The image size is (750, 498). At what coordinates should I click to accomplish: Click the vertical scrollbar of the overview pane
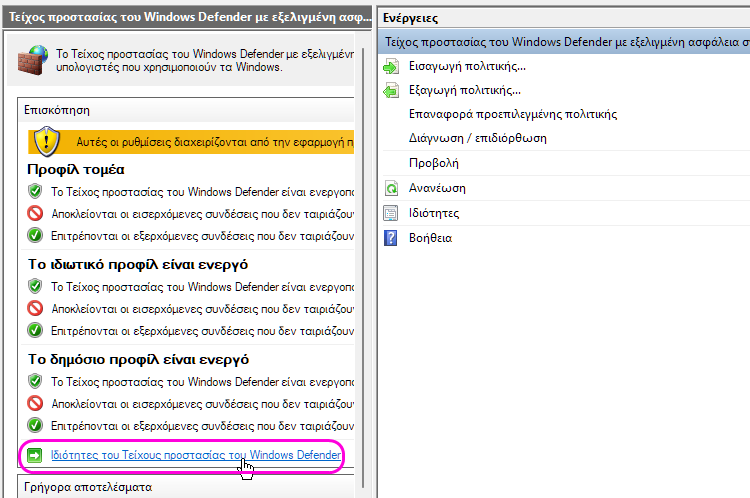pyautogui.click(x=363, y=268)
